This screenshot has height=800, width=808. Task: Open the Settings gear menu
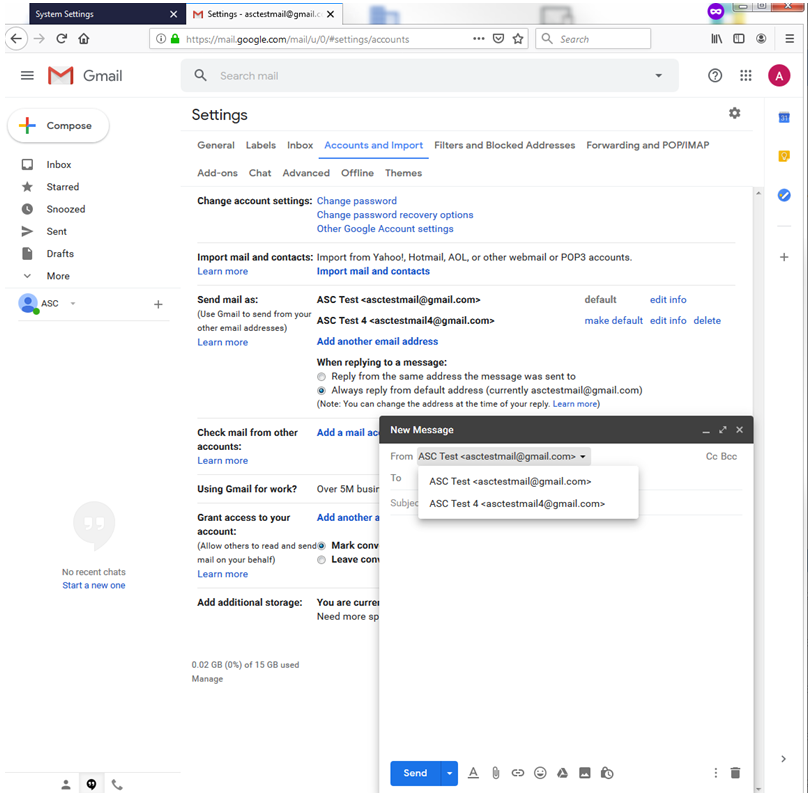click(x=734, y=113)
